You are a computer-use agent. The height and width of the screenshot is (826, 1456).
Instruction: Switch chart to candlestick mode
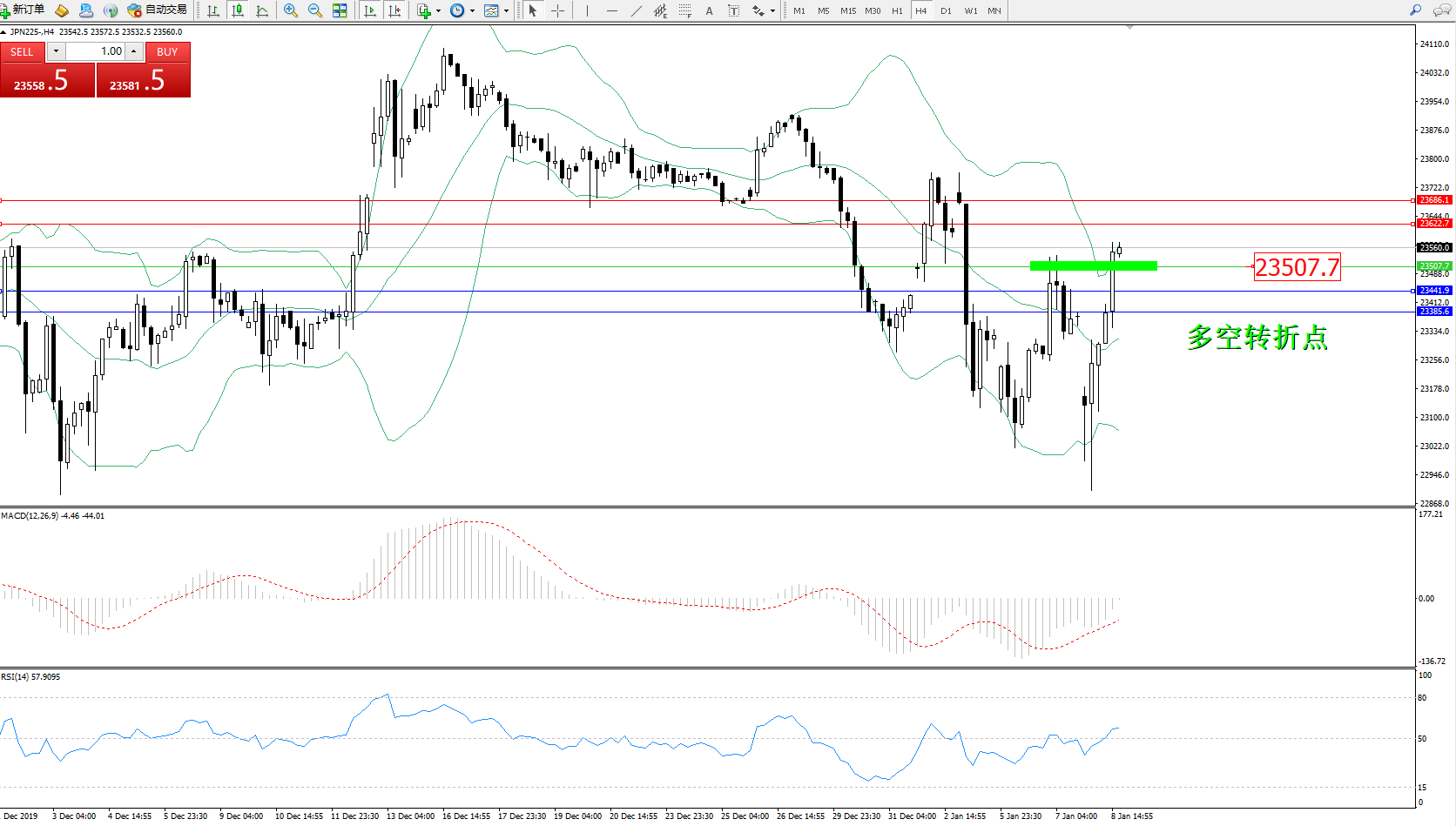pyautogui.click(x=237, y=10)
